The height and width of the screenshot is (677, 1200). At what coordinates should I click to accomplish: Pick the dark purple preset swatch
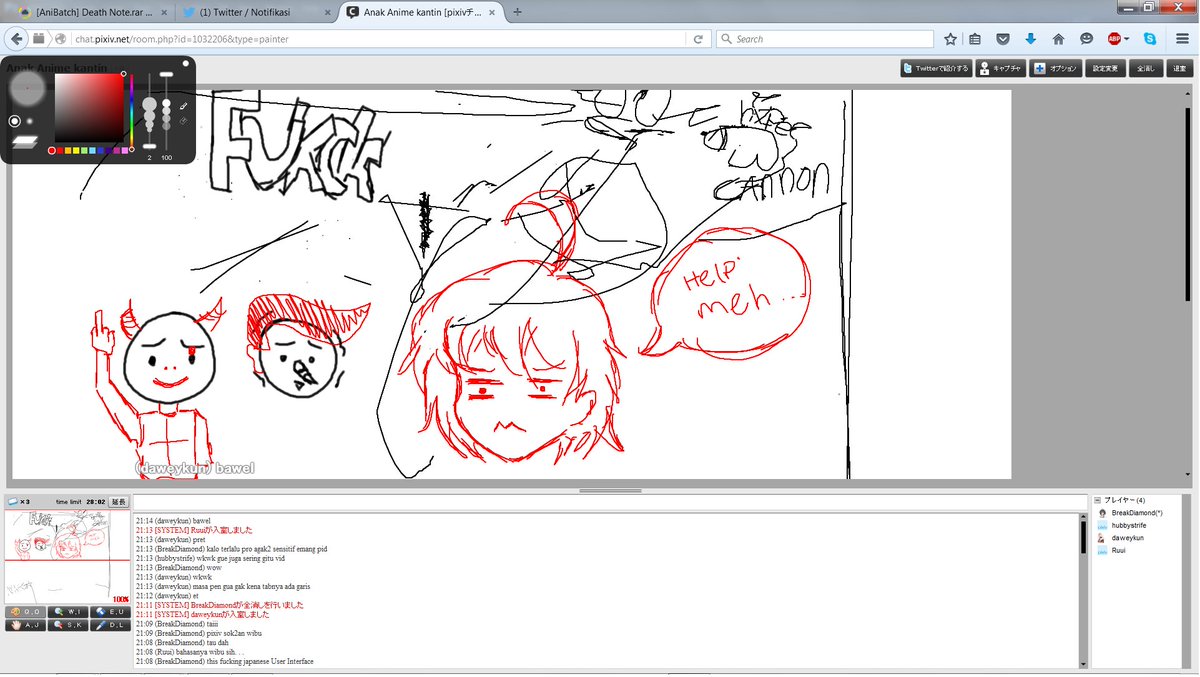108,151
